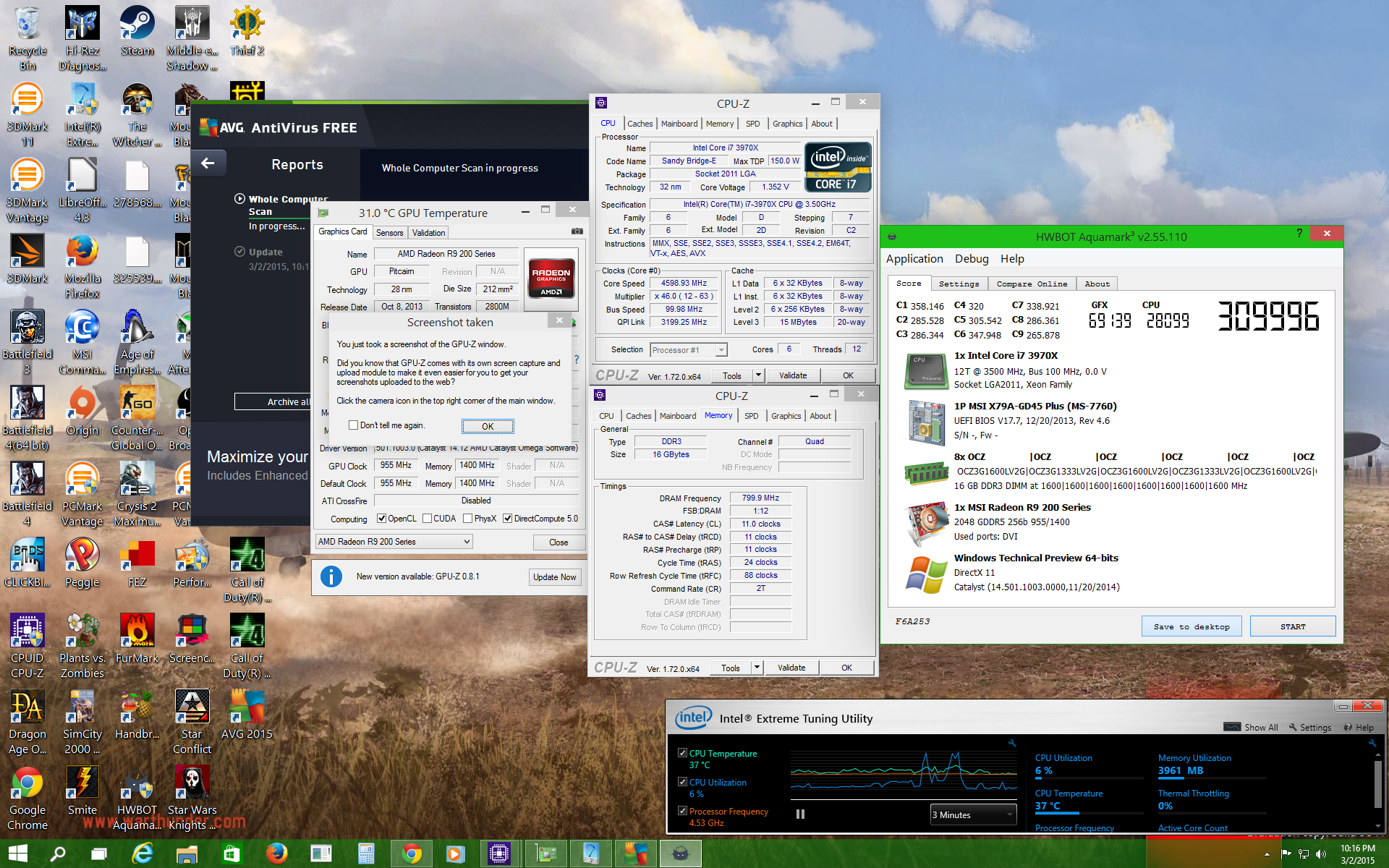Viewport: 1389px width, 868px height.
Task: Toggle the PhysX checkbox in GPU-Z
Action: (x=467, y=519)
